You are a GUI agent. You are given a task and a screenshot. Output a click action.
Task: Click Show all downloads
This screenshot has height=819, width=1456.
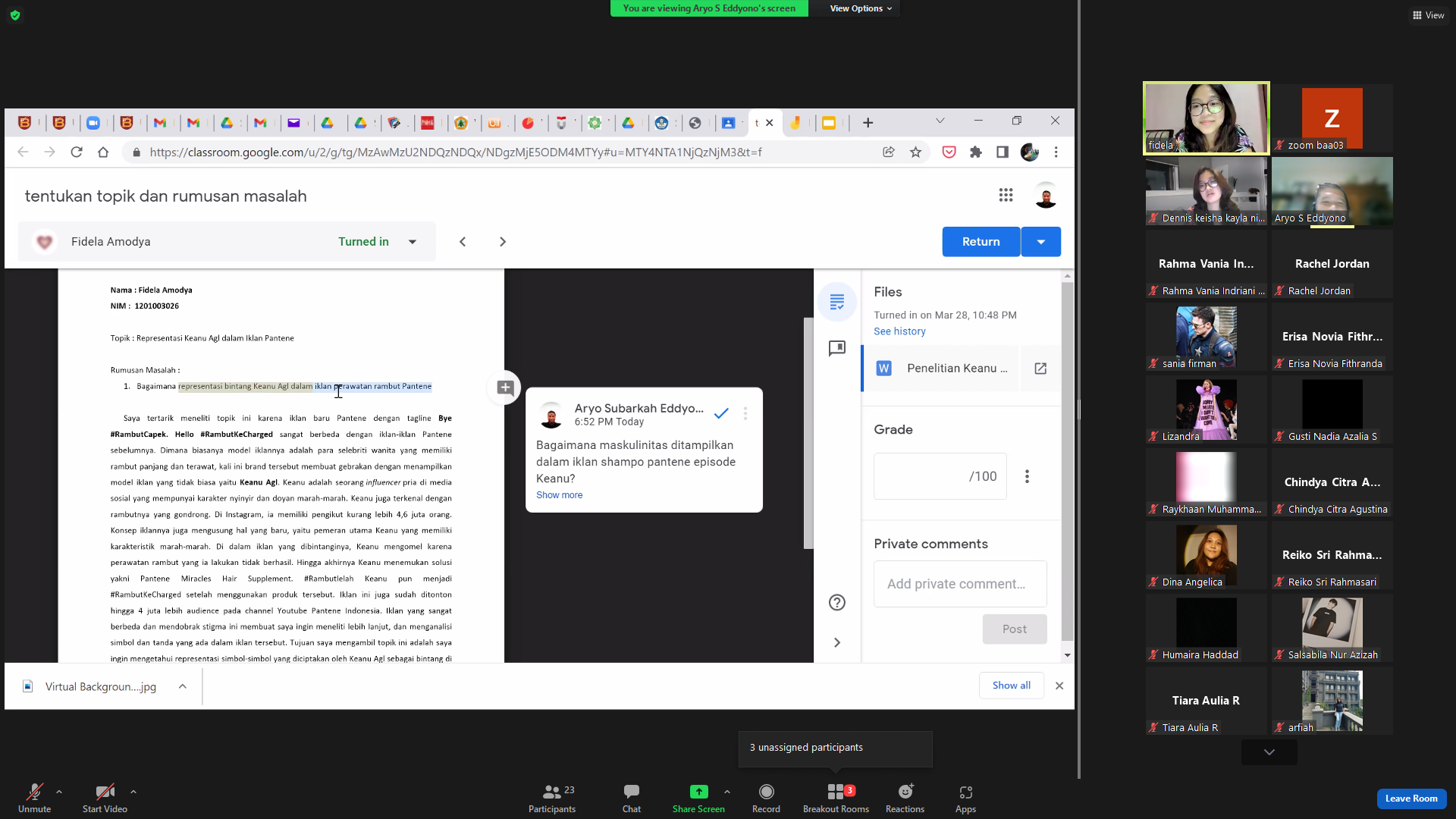point(1012,686)
